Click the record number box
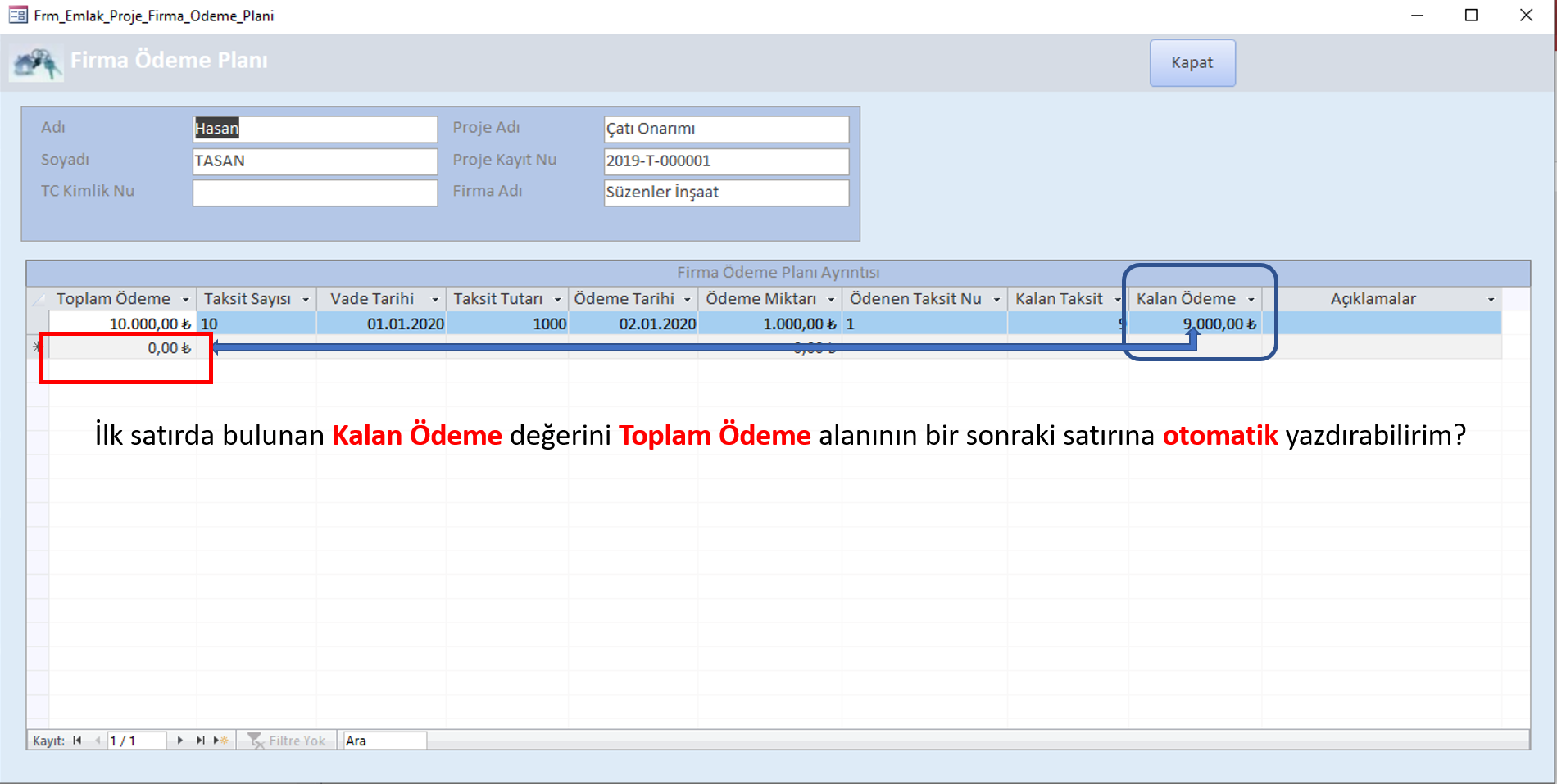The image size is (1557, 784). pyautogui.click(x=136, y=741)
